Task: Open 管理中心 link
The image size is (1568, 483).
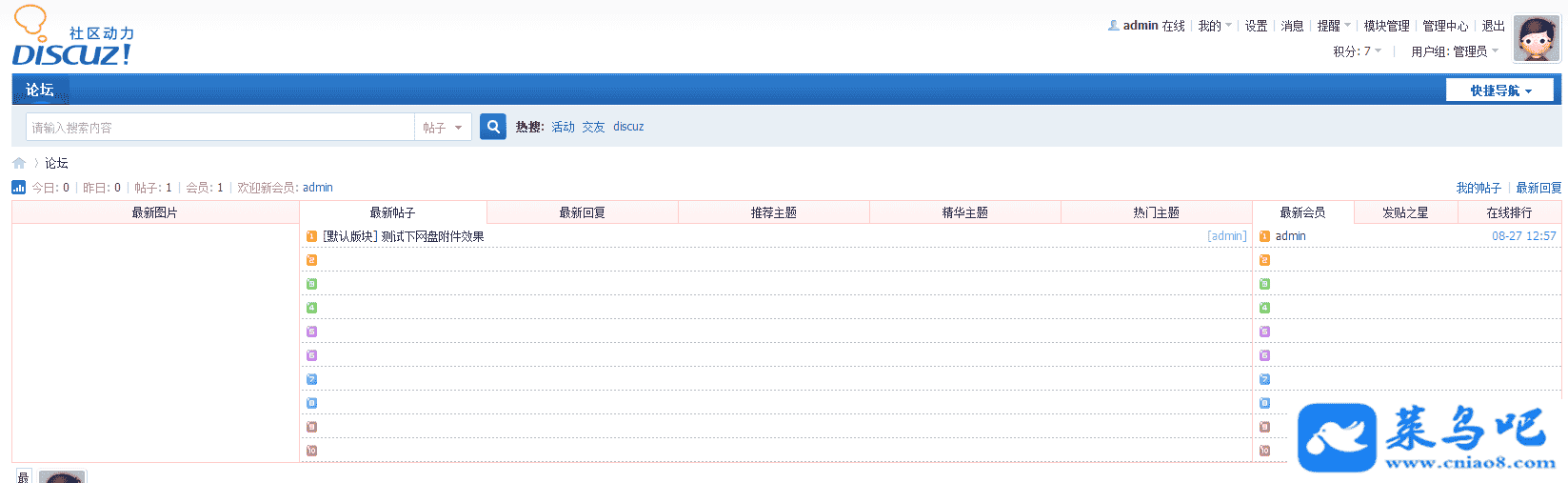Action: point(1445,26)
